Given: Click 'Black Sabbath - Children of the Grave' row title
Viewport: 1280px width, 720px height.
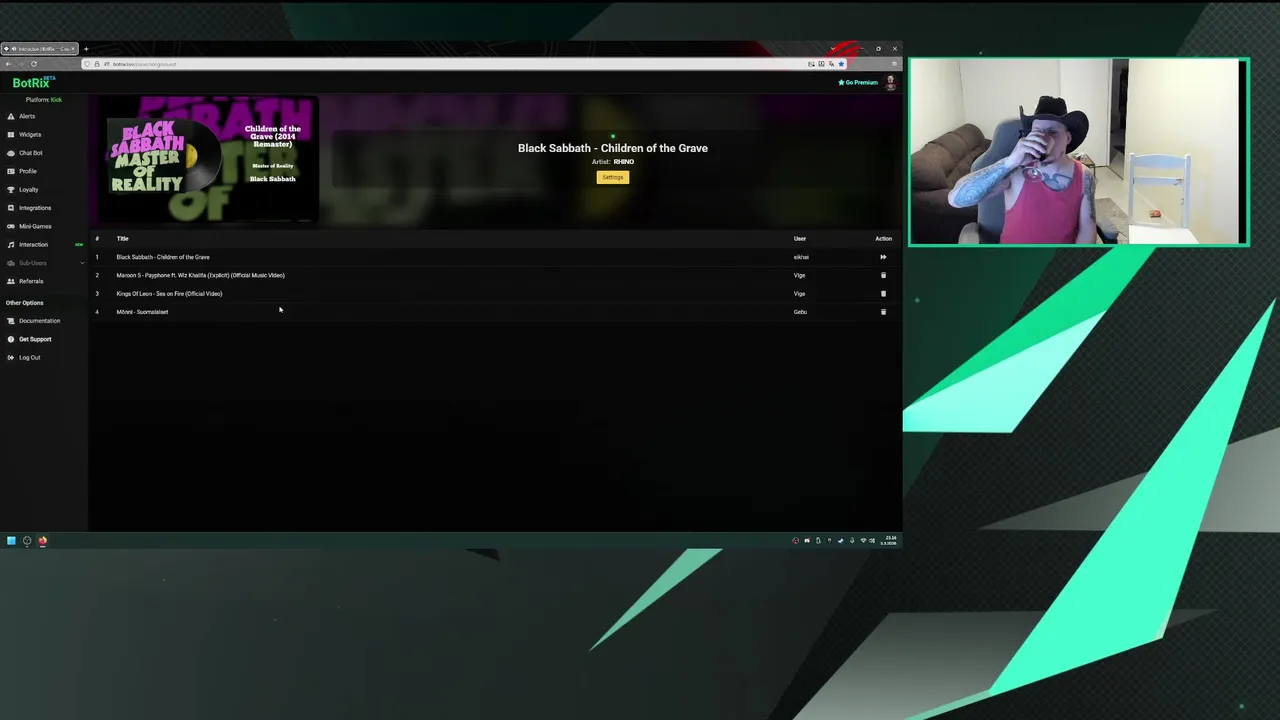Looking at the screenshot, I should 163,257.
